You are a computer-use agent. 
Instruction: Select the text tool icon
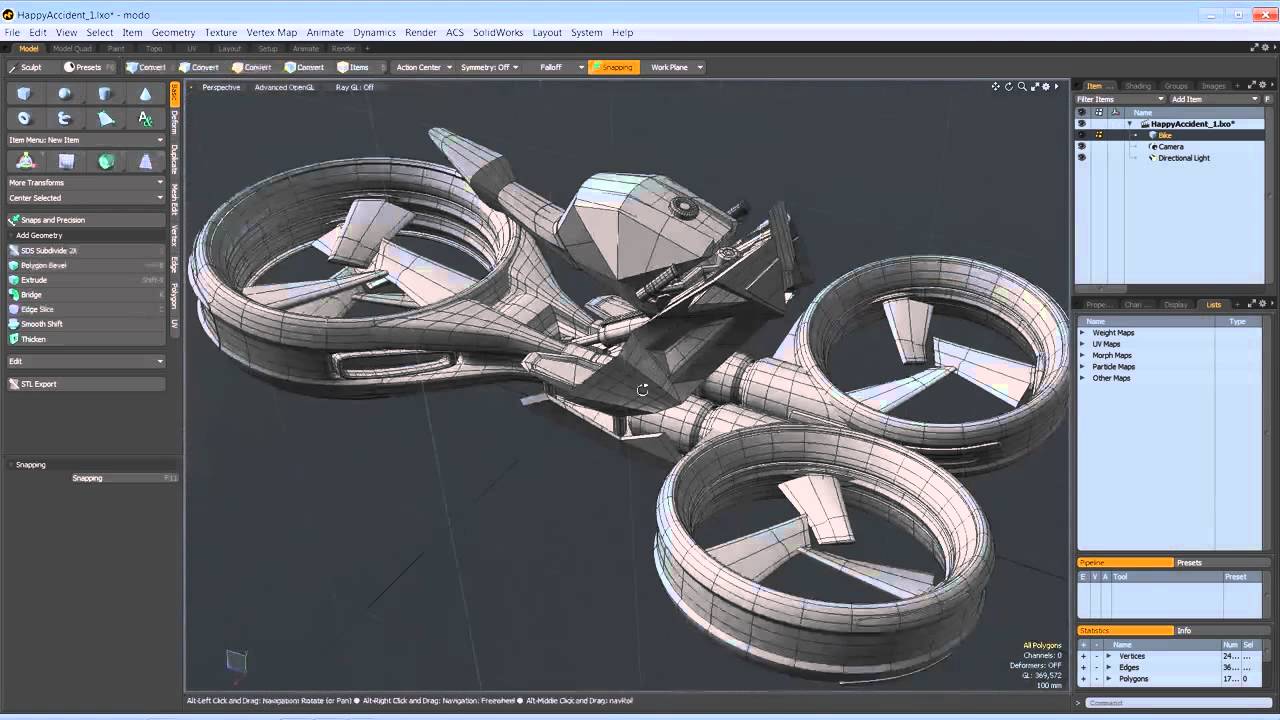pos(145,118)
